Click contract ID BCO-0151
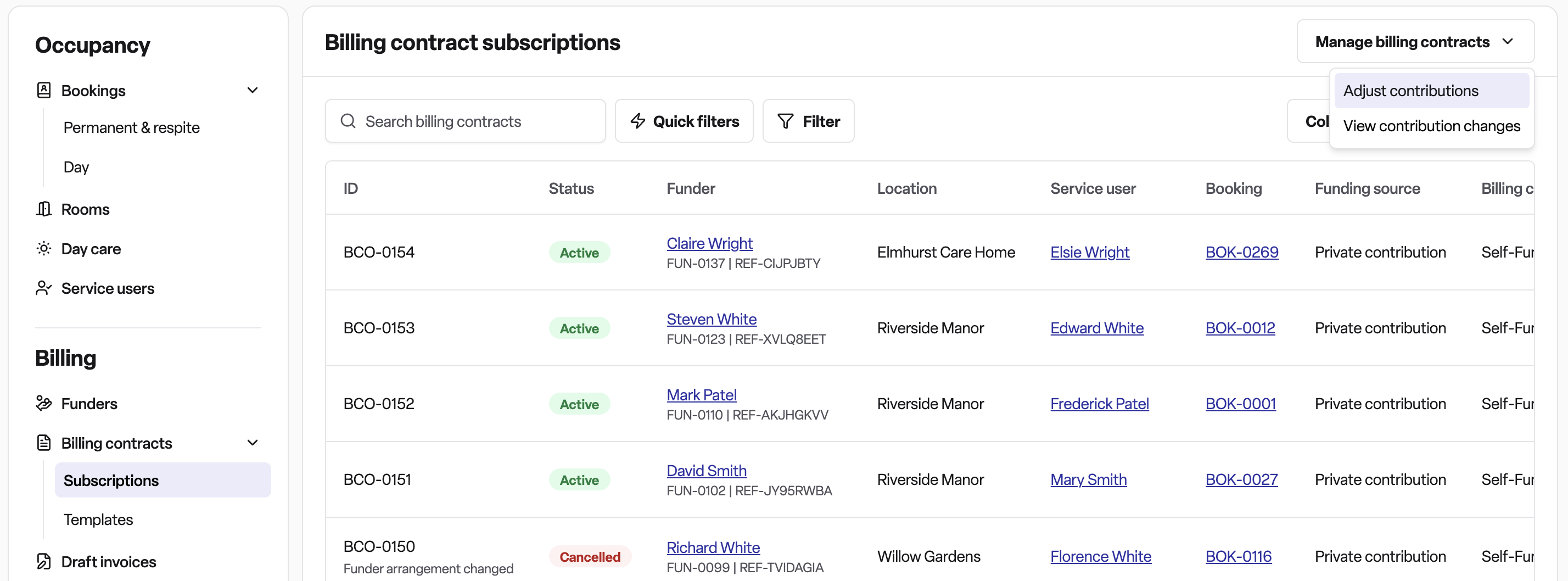The height and width of the screenshot is (581, 1568). tap(377, 479)
